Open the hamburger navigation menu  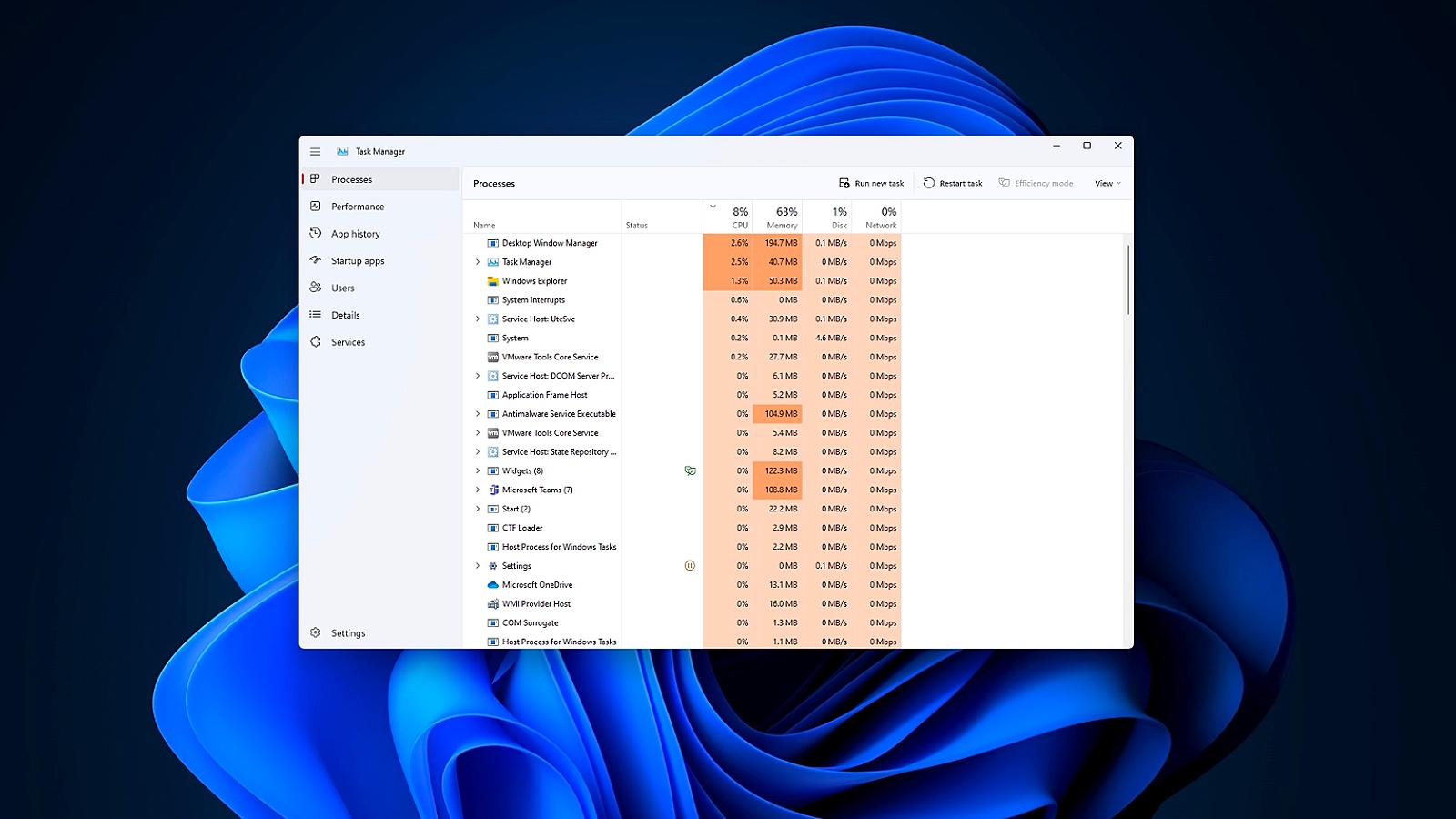(x=315, y=152)
